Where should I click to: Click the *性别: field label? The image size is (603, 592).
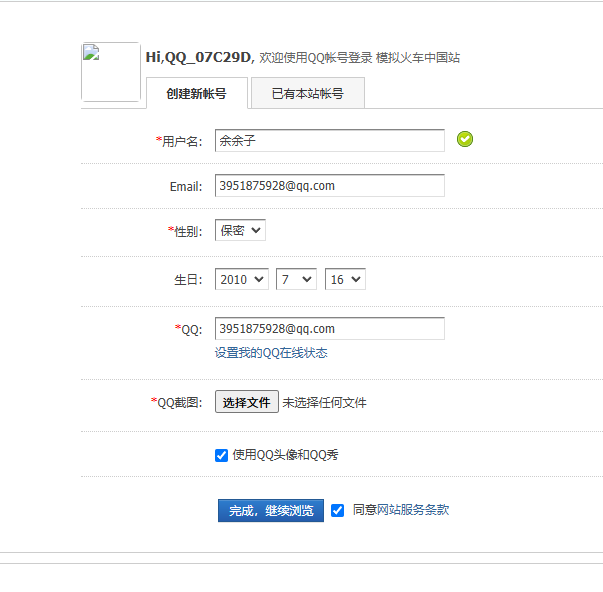tap(185, 231)
